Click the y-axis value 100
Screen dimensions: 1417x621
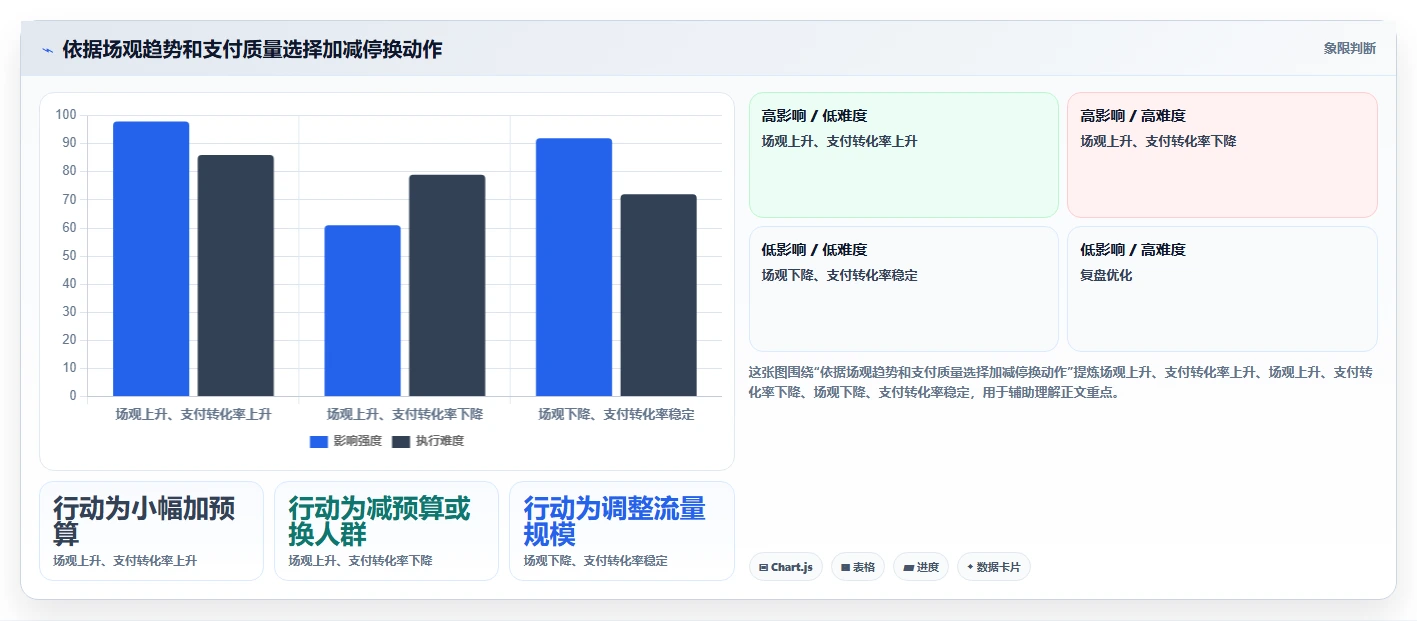[x=66, y=115]
